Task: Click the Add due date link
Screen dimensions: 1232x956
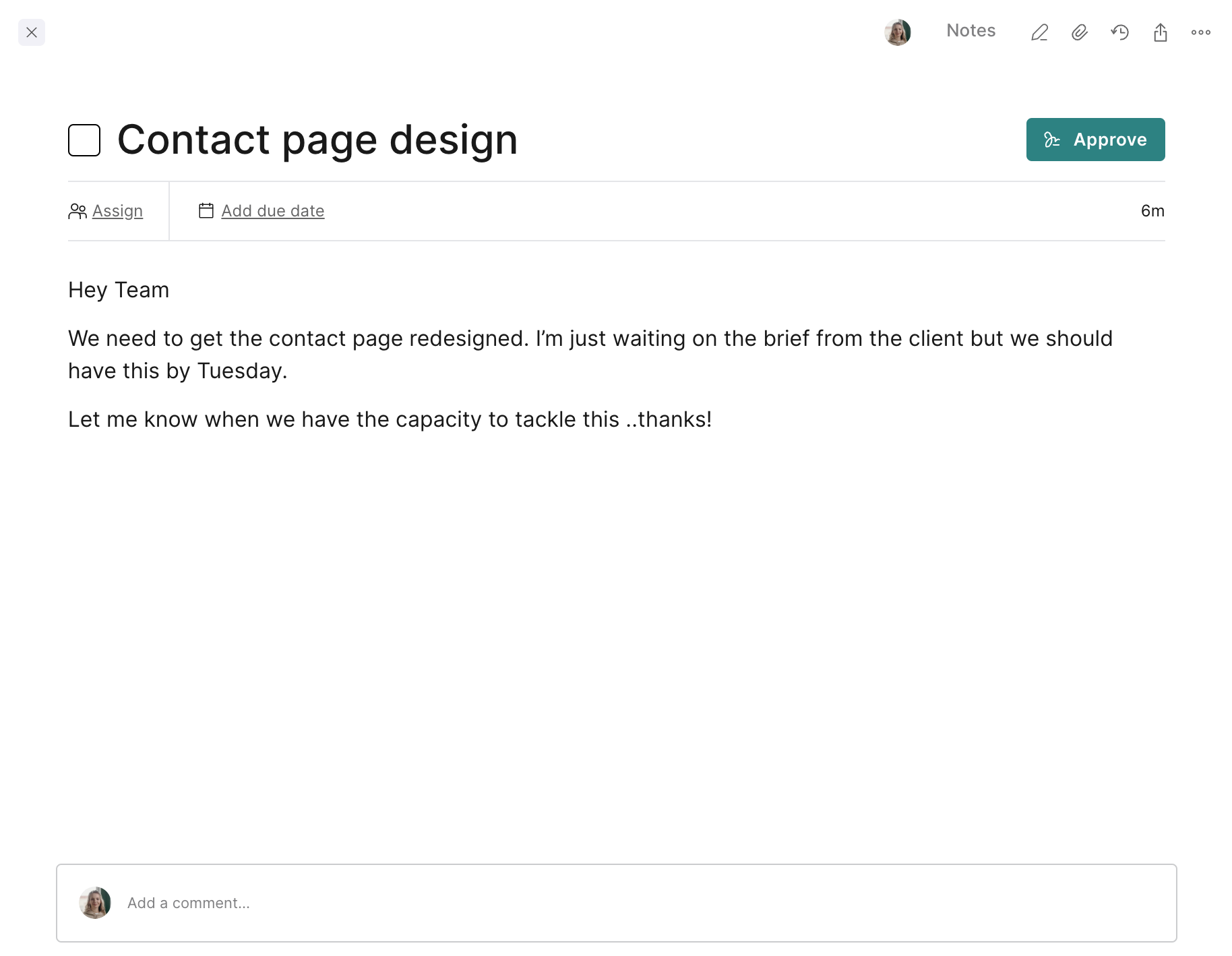Action: click(x=272, y=211)
